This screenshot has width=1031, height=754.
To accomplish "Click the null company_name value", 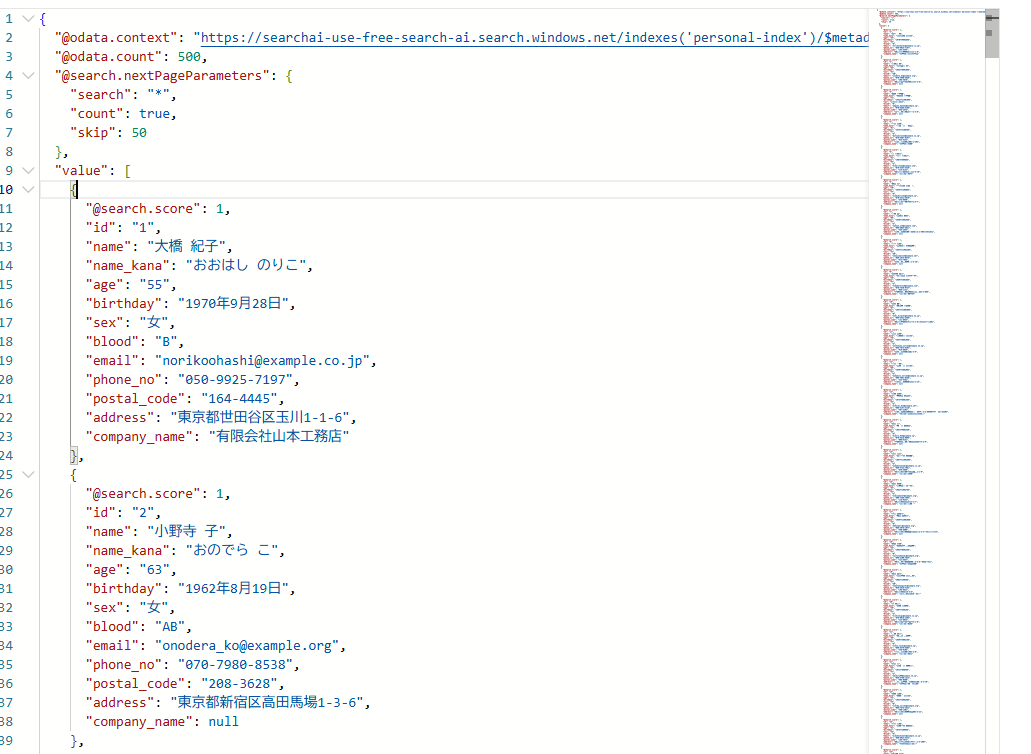I will pyautogui.click(x=223, y=722).
